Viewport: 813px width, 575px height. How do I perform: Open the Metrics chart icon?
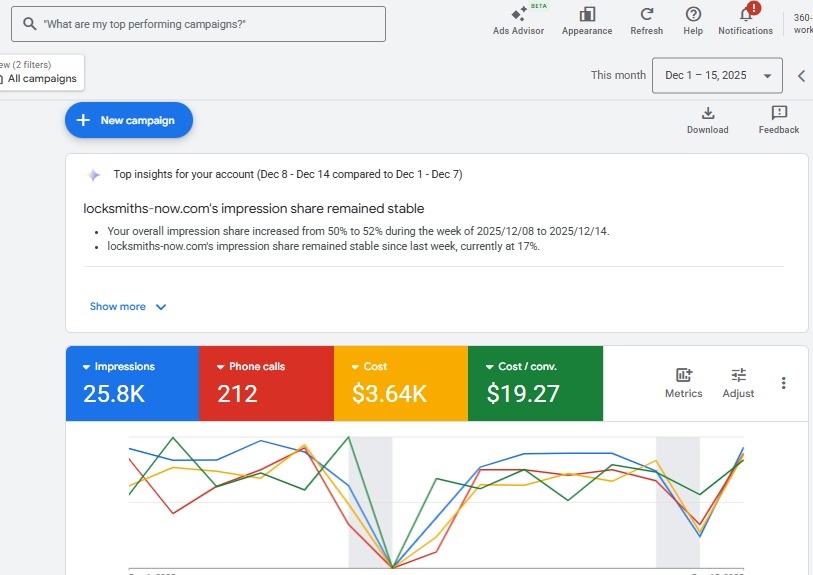pos(684,375)
